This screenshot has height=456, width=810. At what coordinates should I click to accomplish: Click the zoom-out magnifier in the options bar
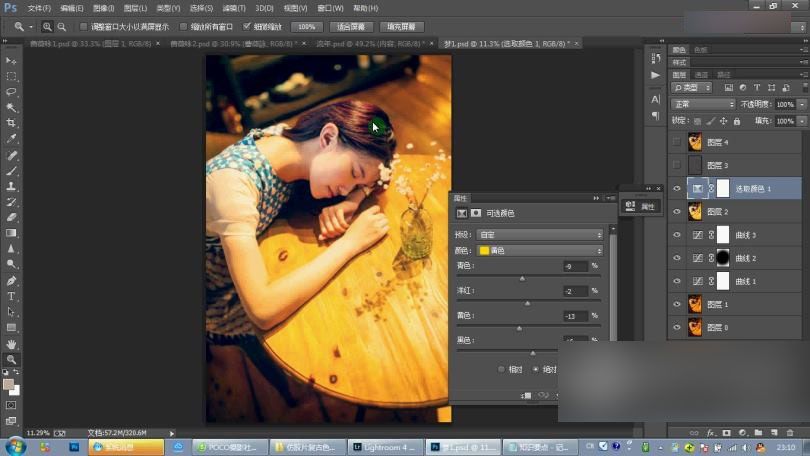click(62, 27)
